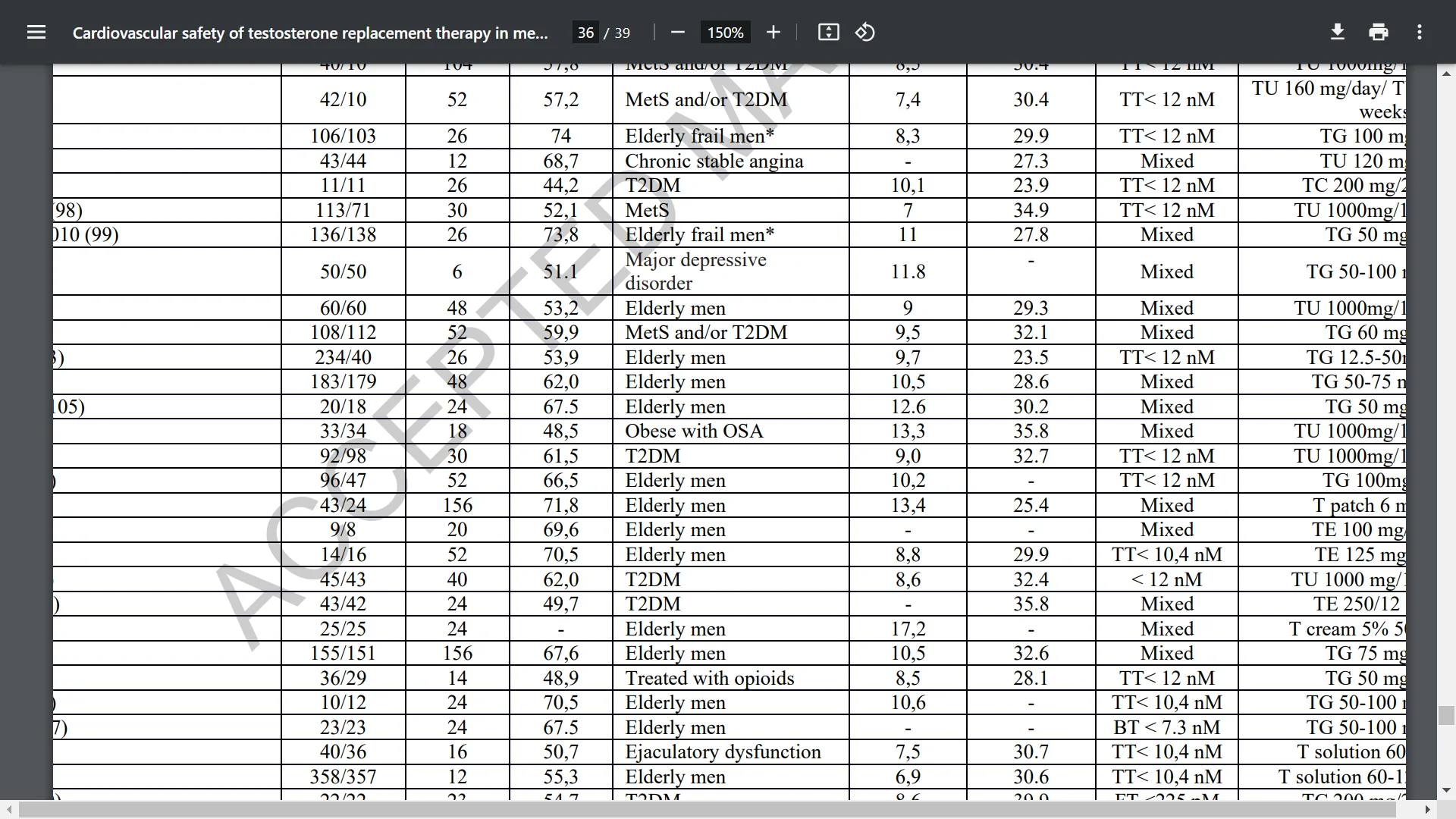Click the BMI value "34.9"

[1031, 210]
